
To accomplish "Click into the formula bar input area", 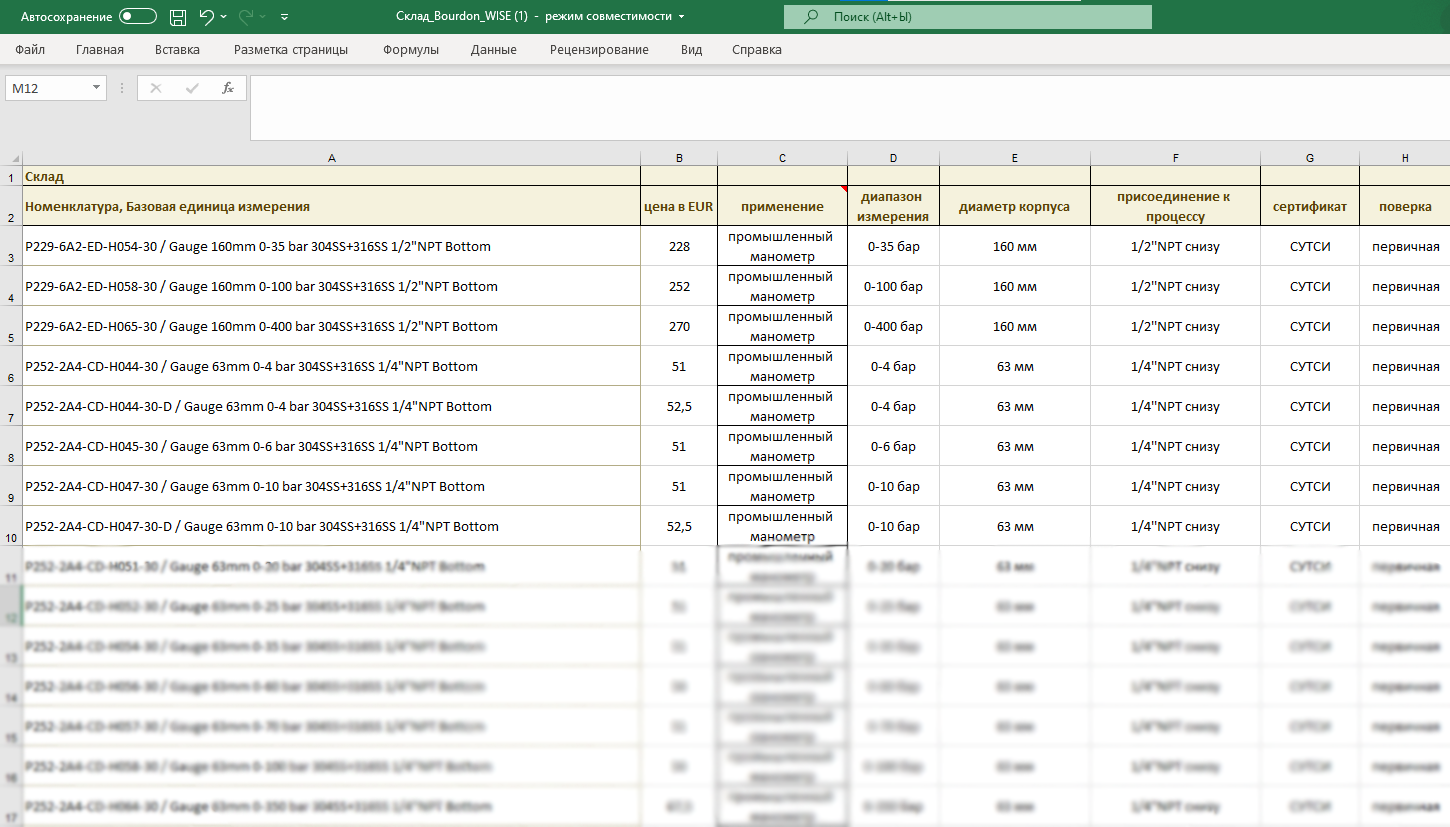I will [840, 106].
